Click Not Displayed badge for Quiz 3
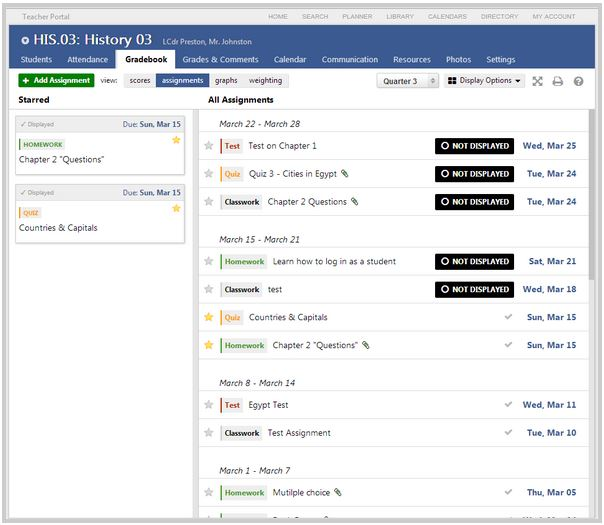This screenshot has height=525, width=604. [x=474, y=174]
